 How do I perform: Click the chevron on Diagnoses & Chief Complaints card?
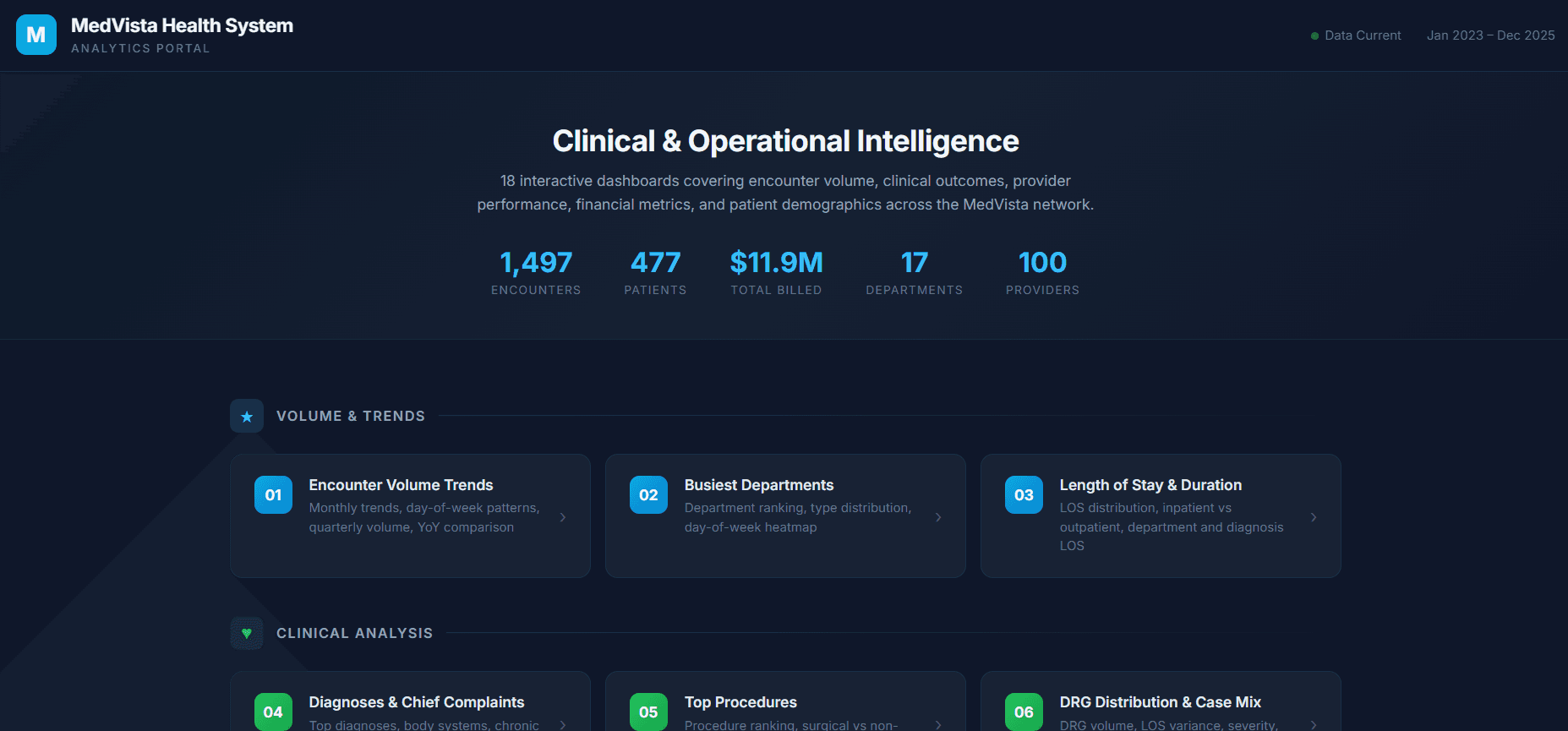point(563,725)
